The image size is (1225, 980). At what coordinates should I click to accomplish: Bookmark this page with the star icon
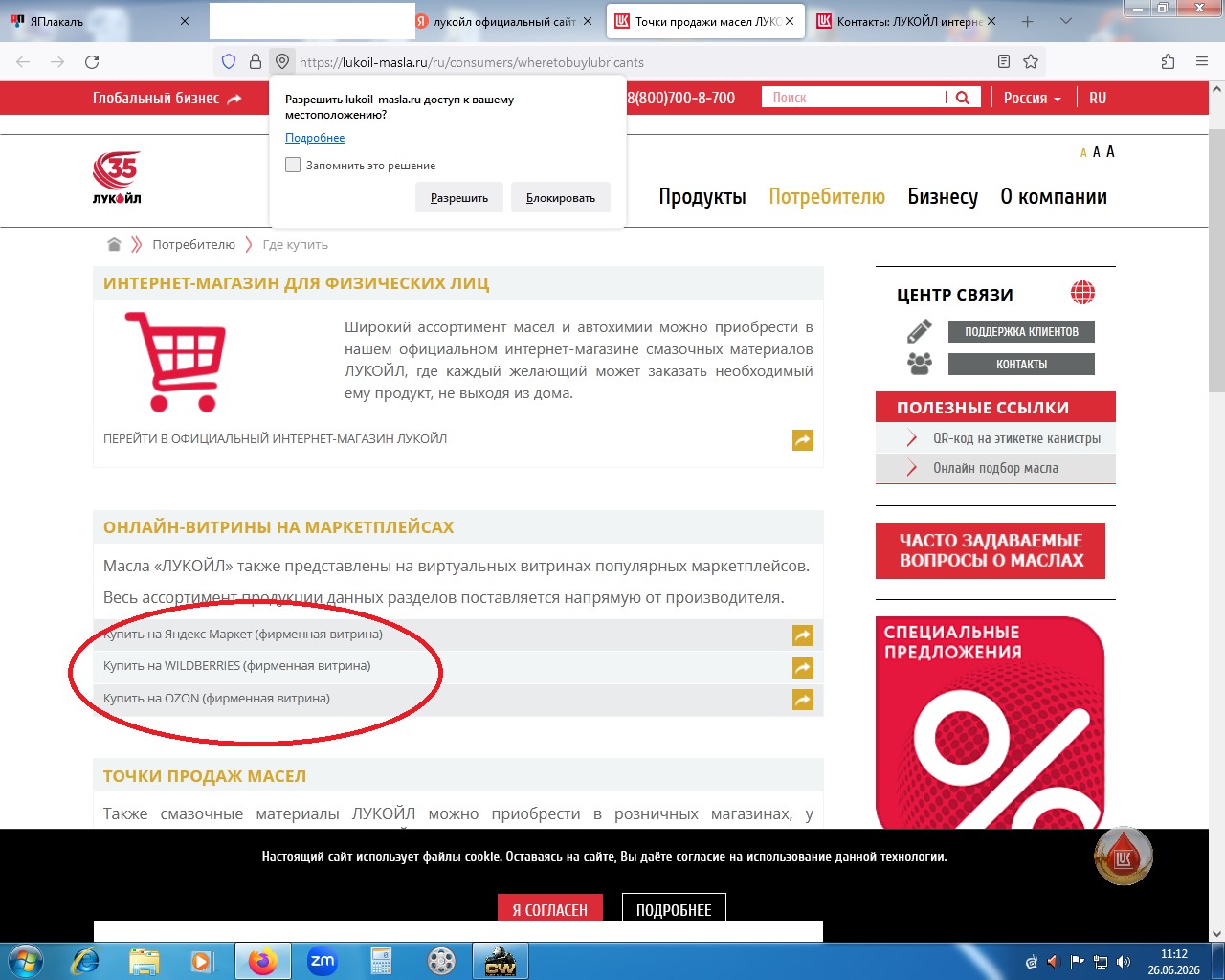[x=1031, y=62]
